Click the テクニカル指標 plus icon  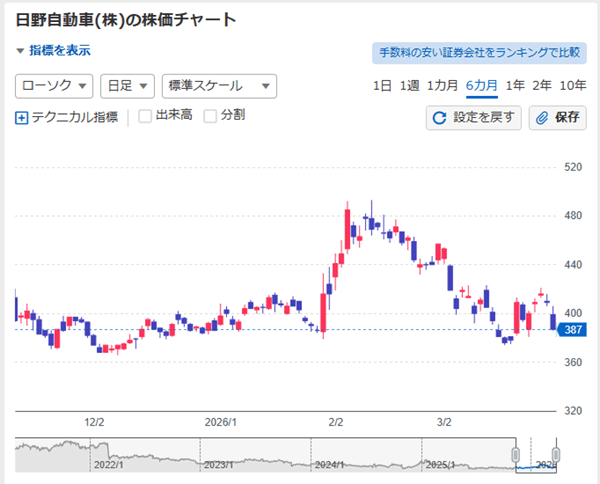[x=21, y=118]
